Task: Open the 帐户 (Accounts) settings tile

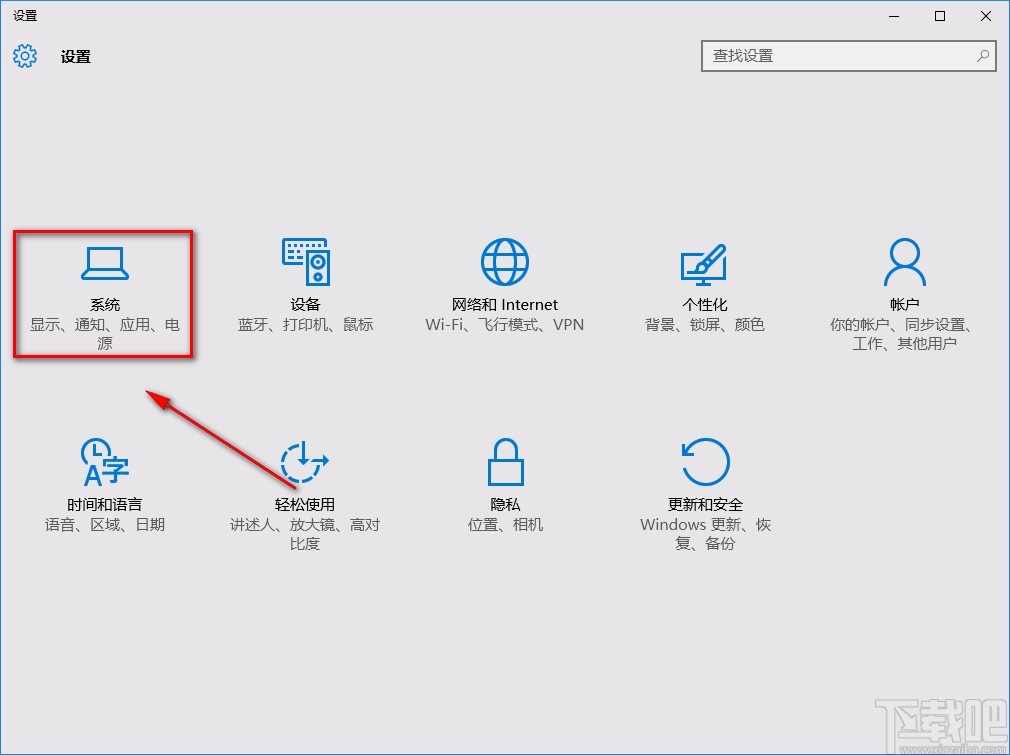Action: point(903,285)
